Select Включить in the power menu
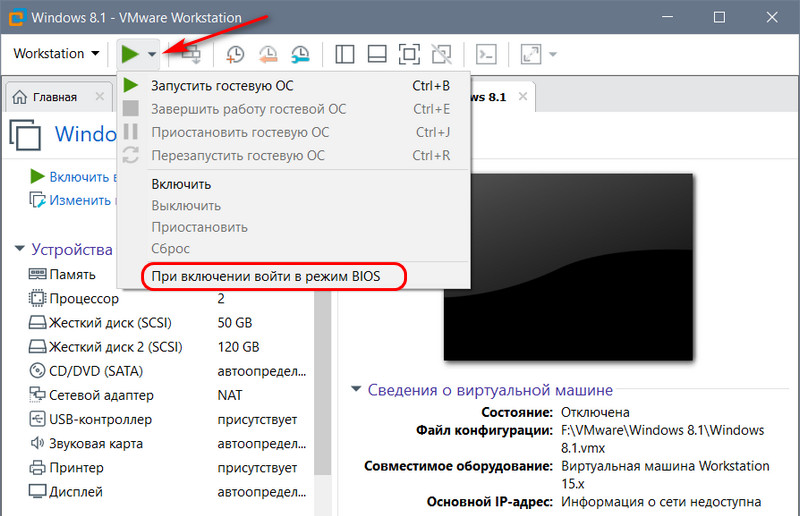 point(294,184)
